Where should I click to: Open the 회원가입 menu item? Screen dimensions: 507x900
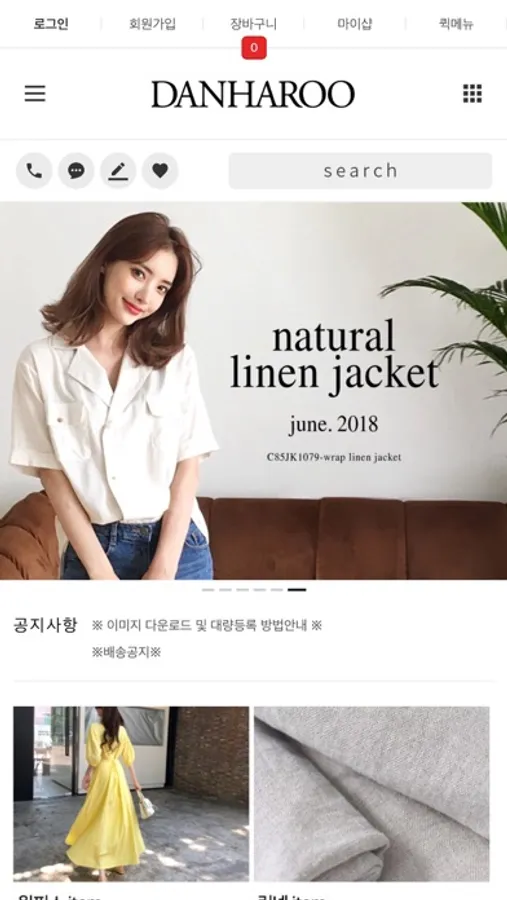pyautogui.click(x=152, y=24)
